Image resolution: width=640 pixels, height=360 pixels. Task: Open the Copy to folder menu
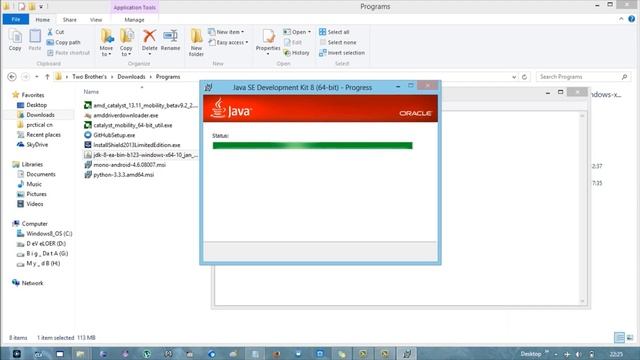(127, 42)
